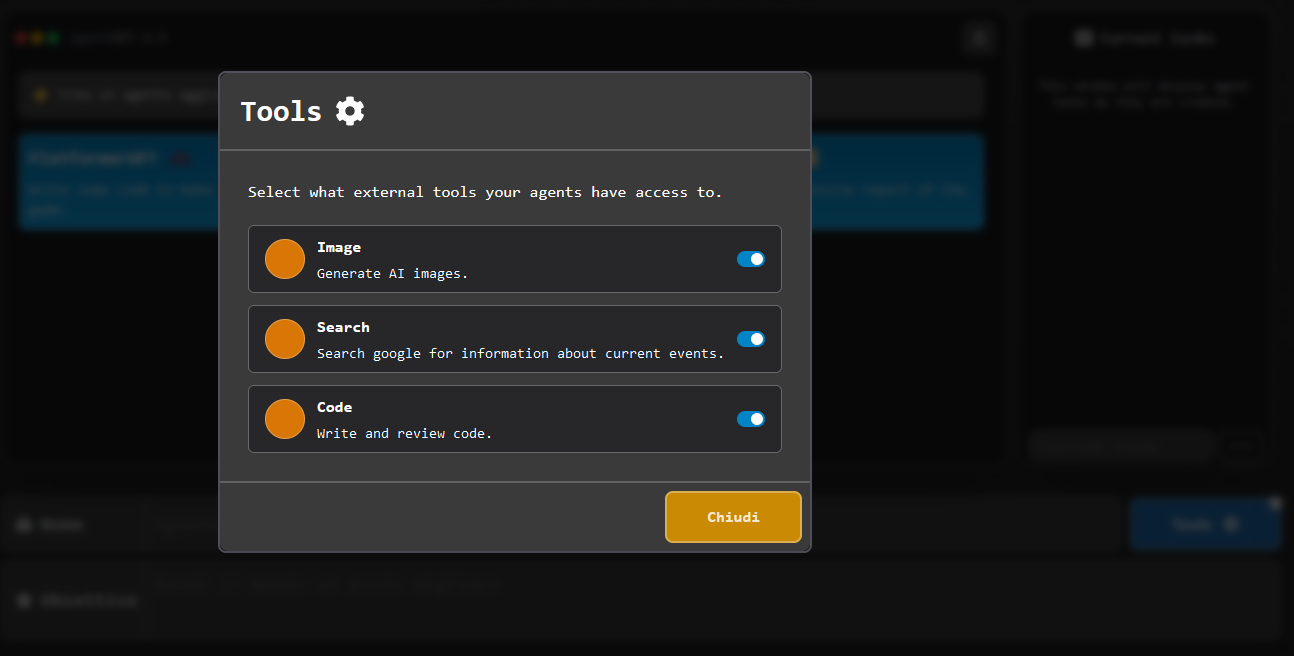
Task: Click the "Search" tool title
Action: pyautogui.click(x=343, y=327)
